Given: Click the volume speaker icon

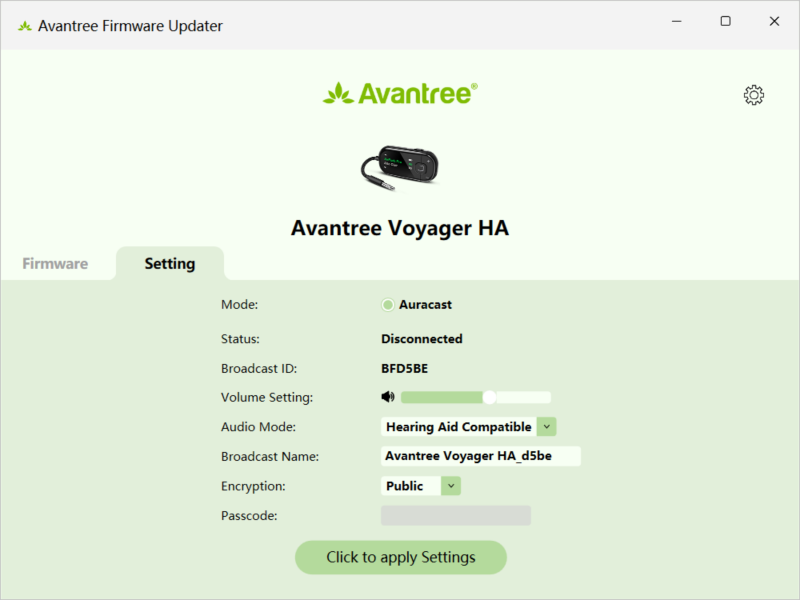Looking at the screenshot, I should [x=388, y=397].
